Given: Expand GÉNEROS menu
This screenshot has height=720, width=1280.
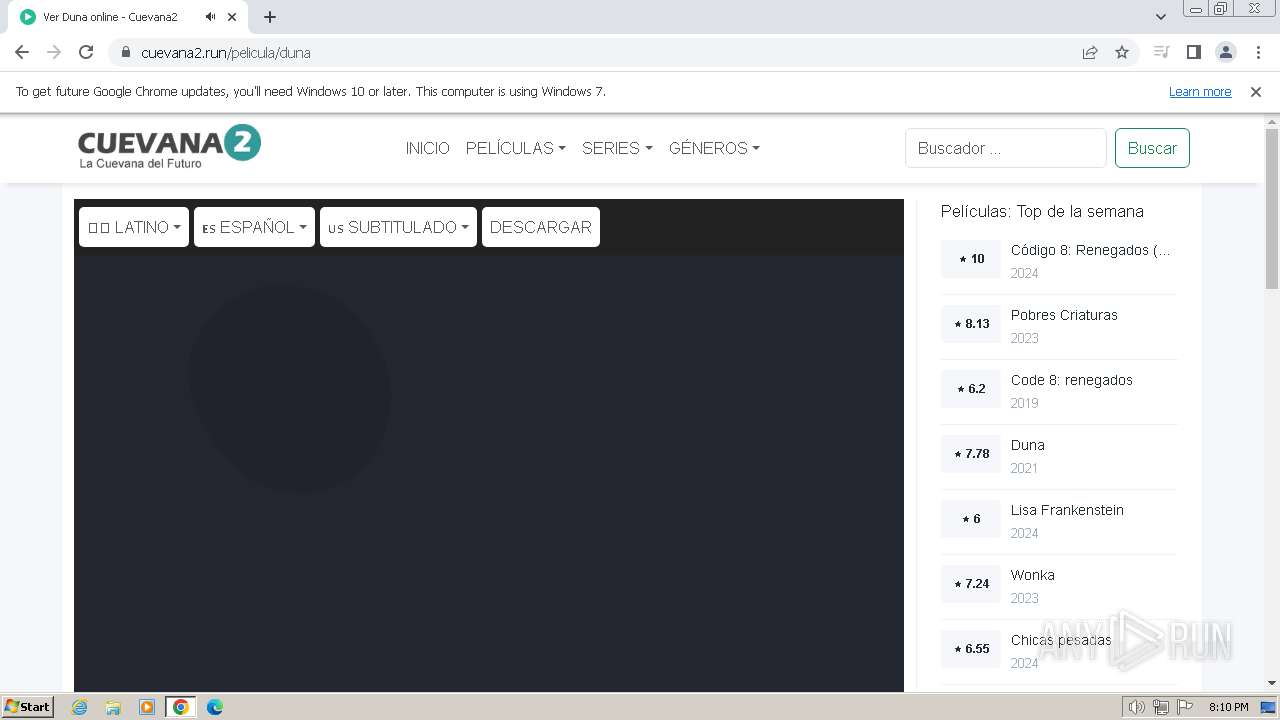Looking at the screenshot, I should click(714, 148).
